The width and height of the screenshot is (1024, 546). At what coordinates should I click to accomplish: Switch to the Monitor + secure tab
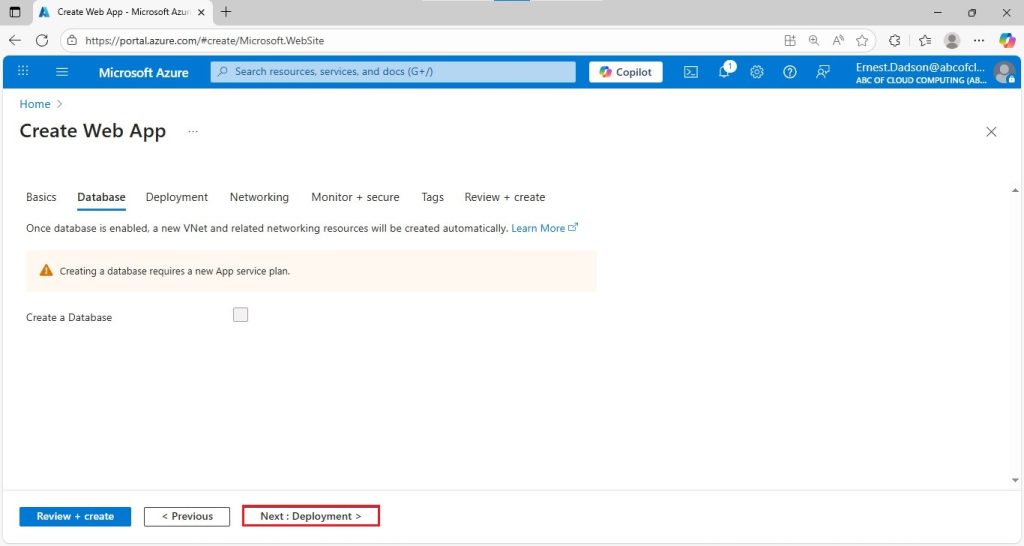355,197
